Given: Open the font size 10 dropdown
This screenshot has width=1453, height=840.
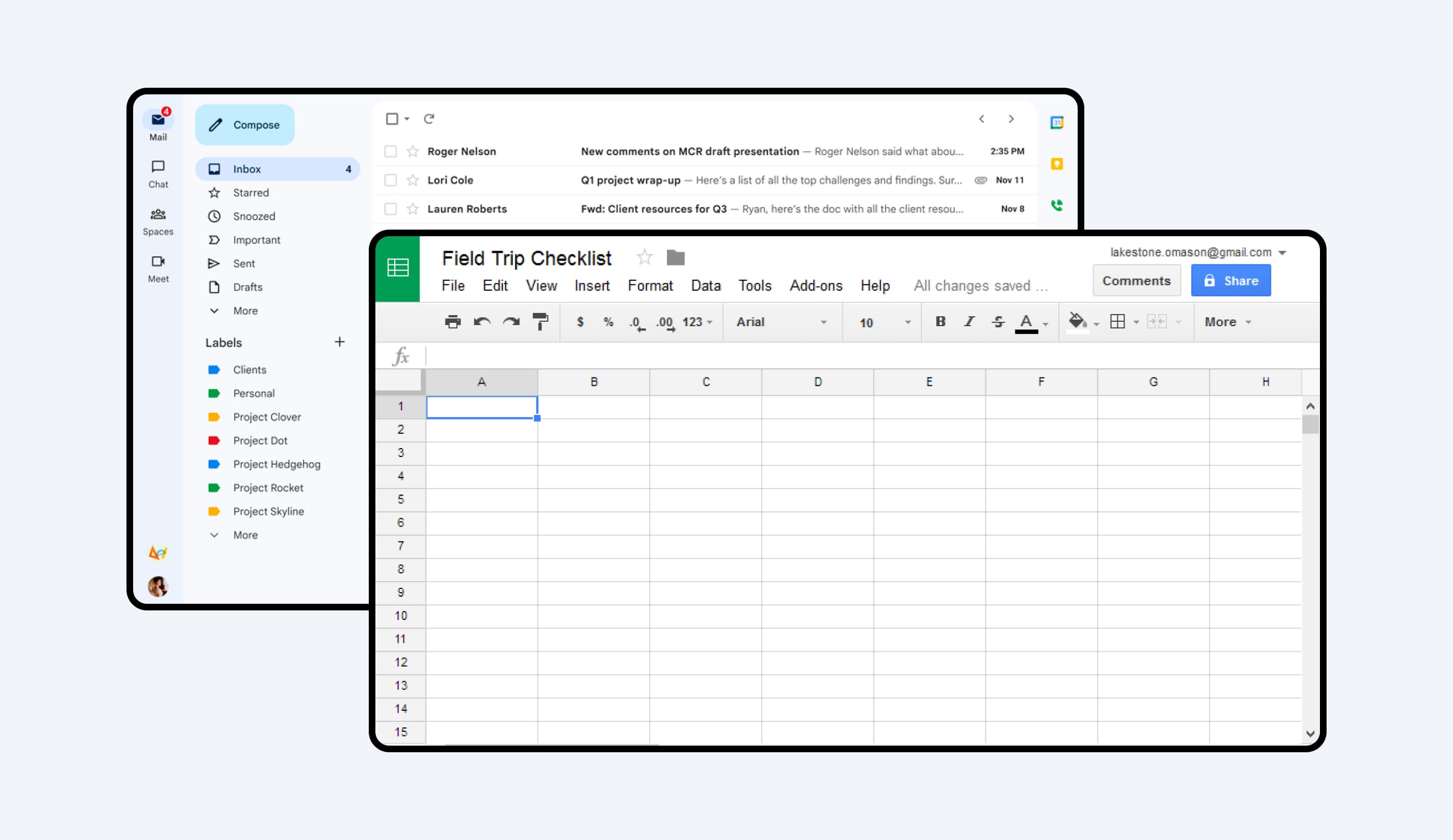Looking at the screenshot, I should (x=884, y=322).
